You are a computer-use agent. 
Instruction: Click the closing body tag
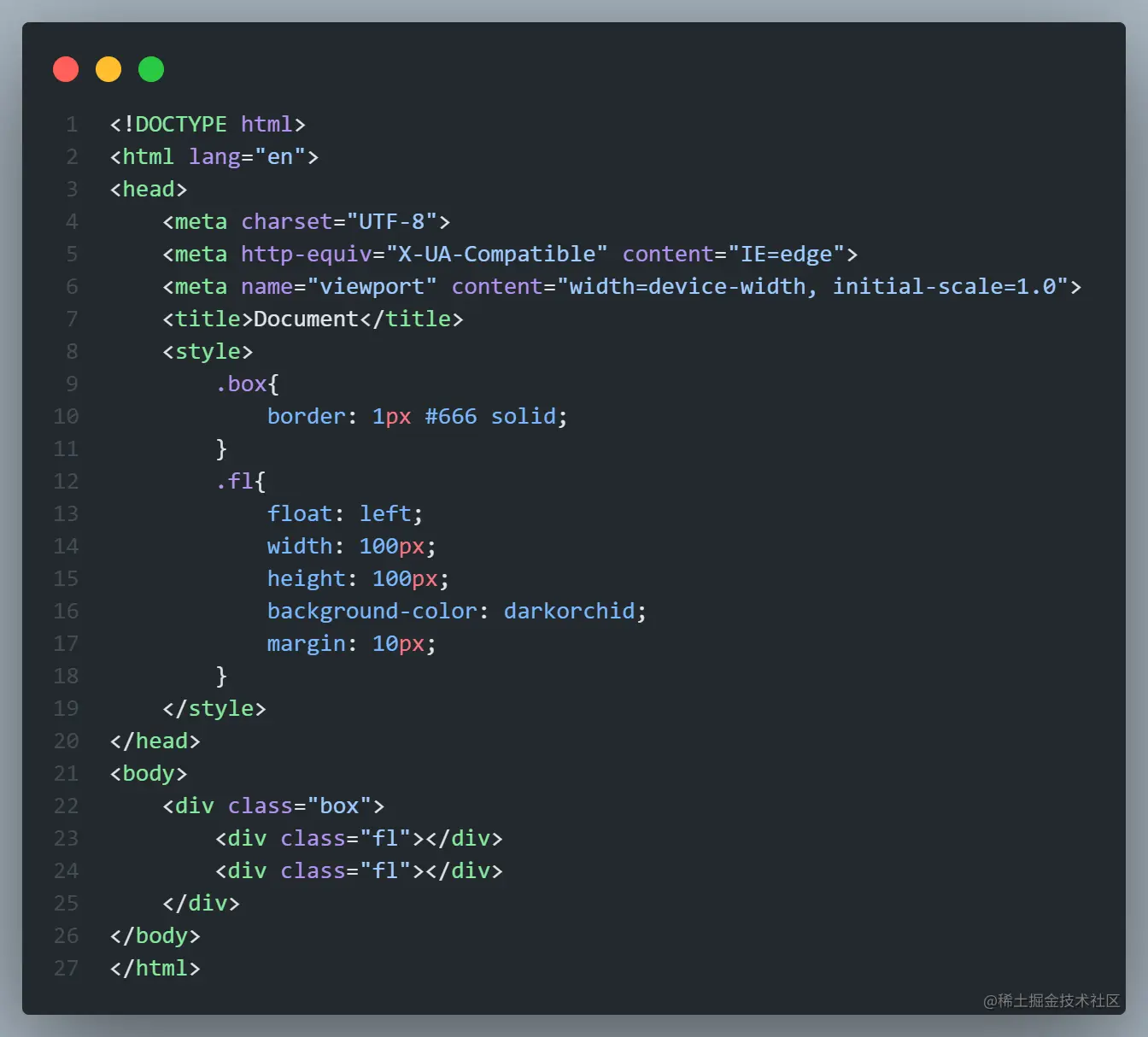click(155, 935)
